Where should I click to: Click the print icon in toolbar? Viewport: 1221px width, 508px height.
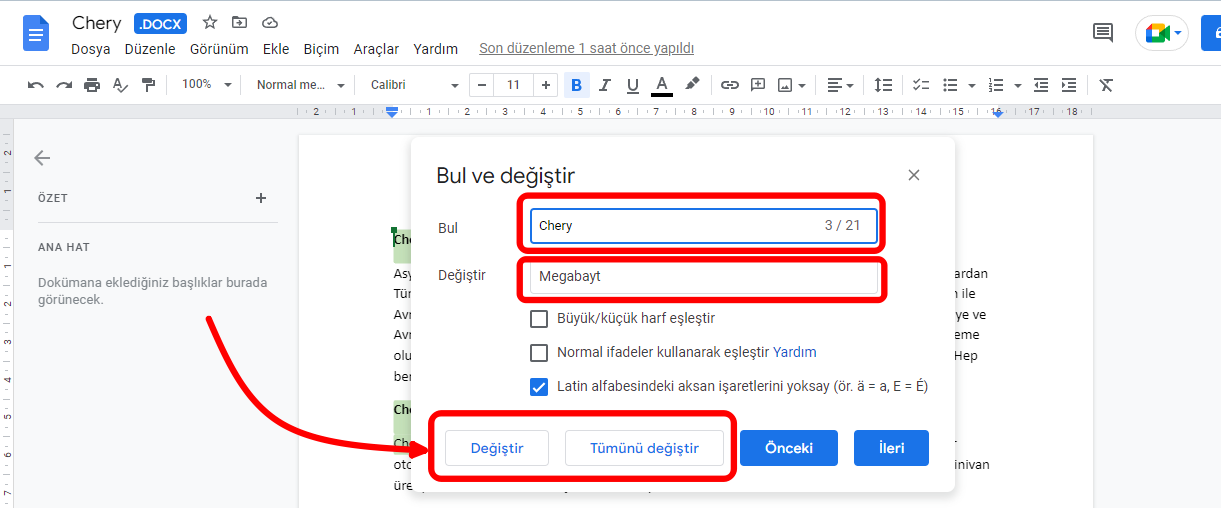point(92,85)
